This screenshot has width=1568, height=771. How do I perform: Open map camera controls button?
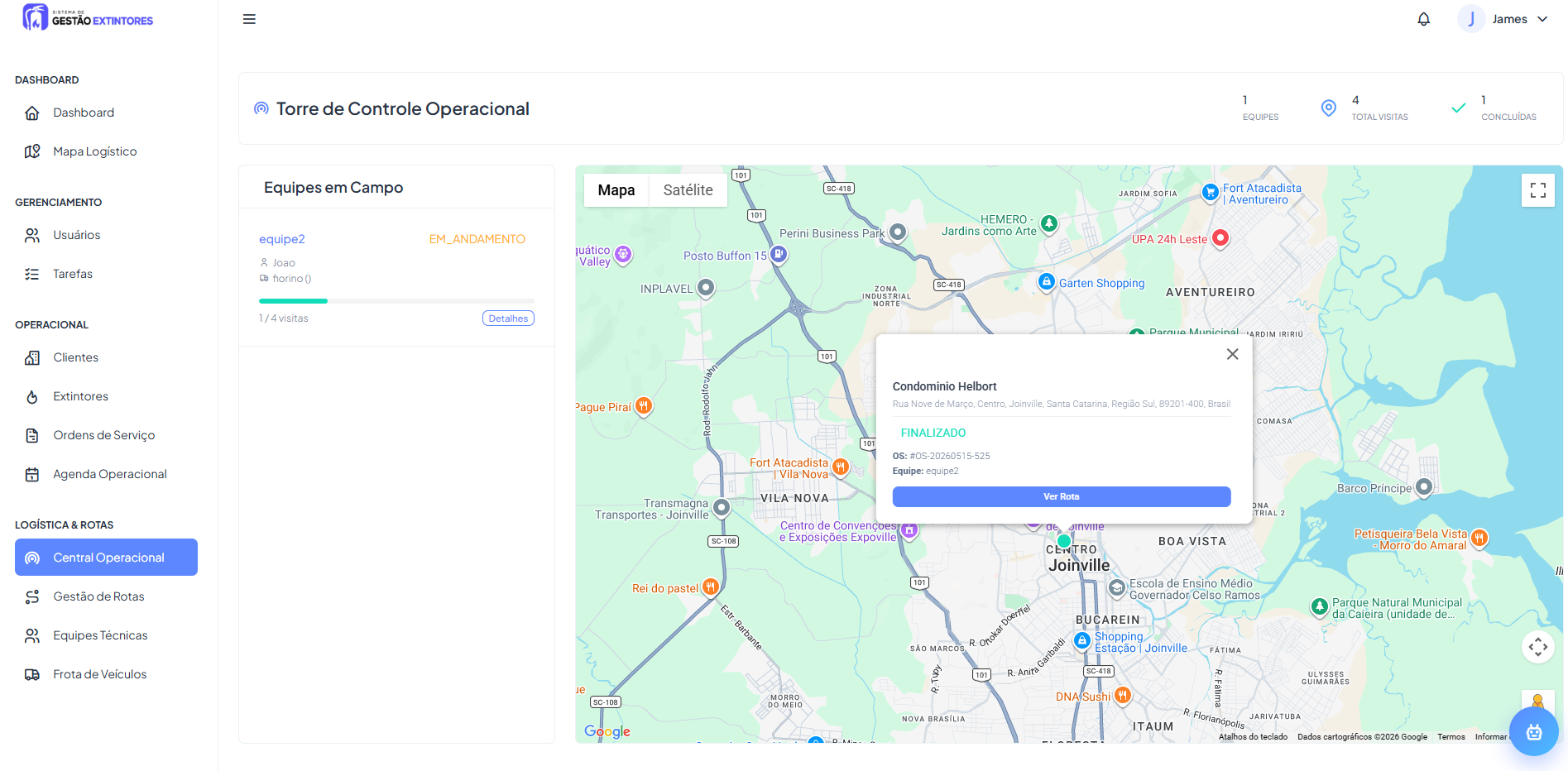pyautogui.click(x=1537, y=647)
